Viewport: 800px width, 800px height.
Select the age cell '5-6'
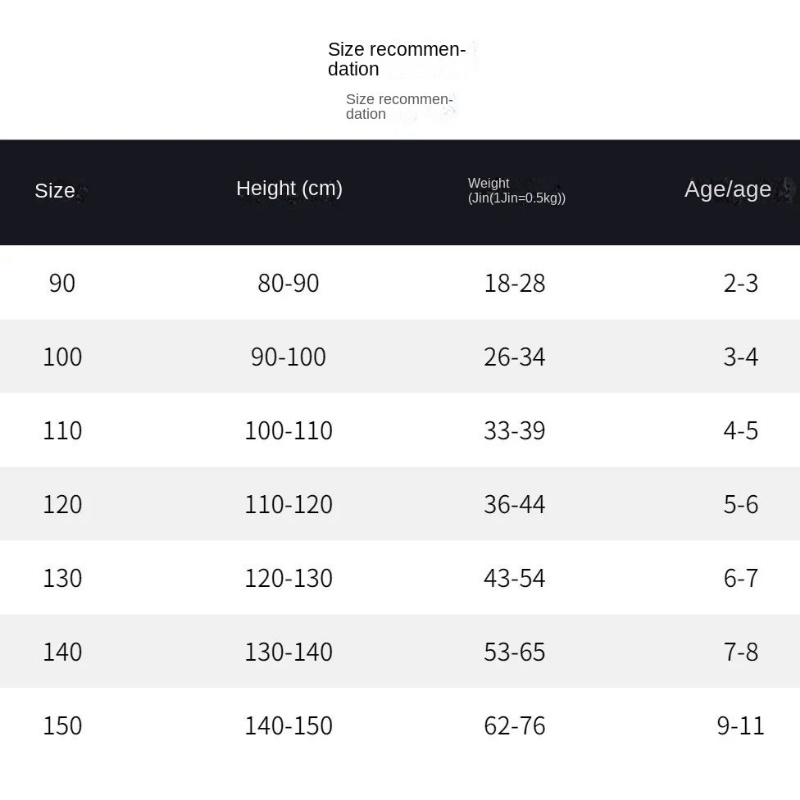(x=741, y=505)
